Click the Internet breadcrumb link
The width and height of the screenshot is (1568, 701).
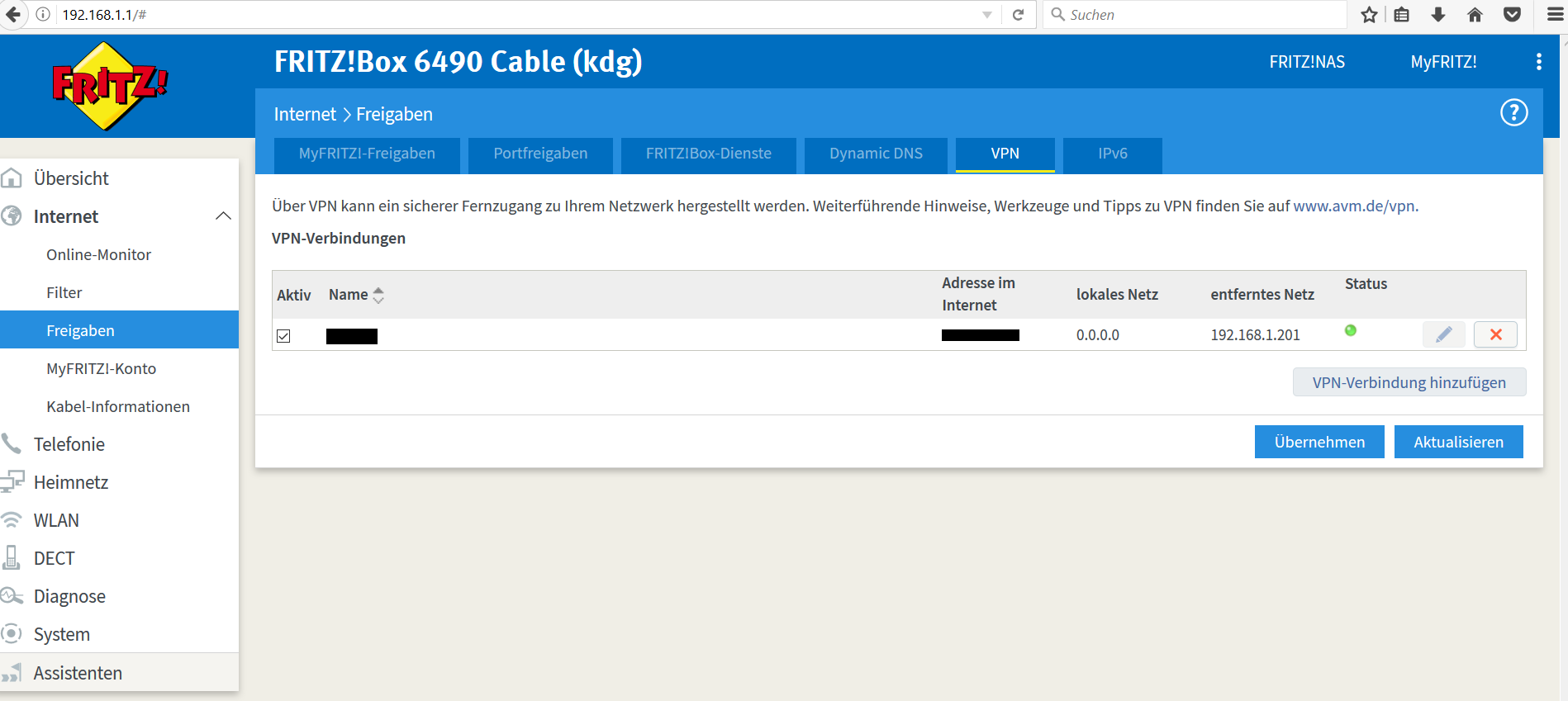tap(305, 114)
